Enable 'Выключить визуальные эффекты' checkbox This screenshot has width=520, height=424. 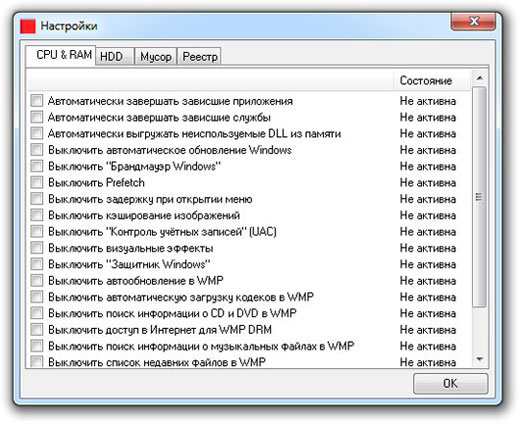37,247
